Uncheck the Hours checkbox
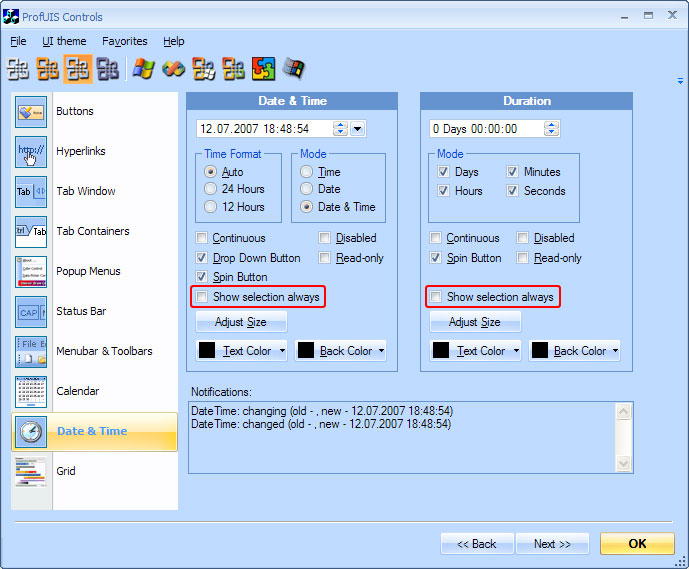 click(x=443, y=191)
